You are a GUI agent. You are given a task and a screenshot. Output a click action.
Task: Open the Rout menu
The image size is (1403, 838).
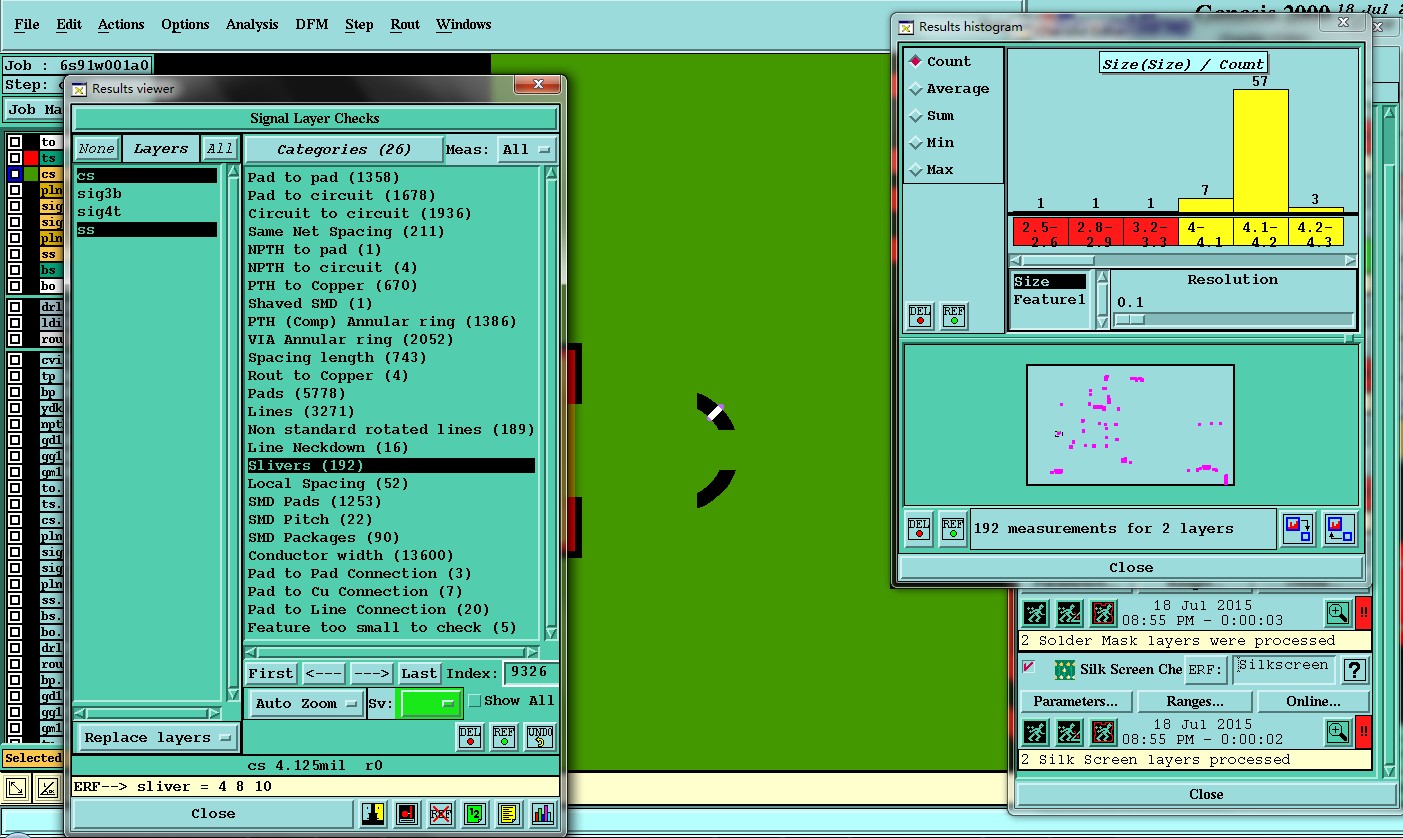405,24
